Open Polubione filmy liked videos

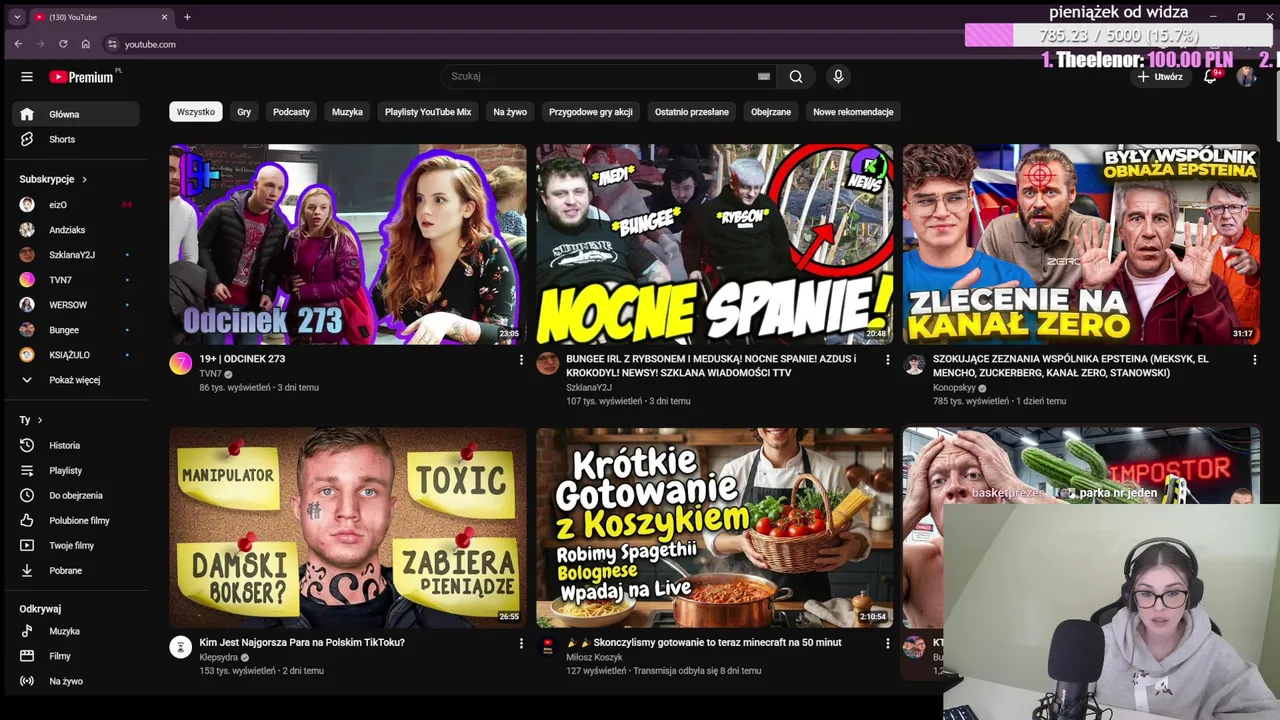click(x=76, y=520)
